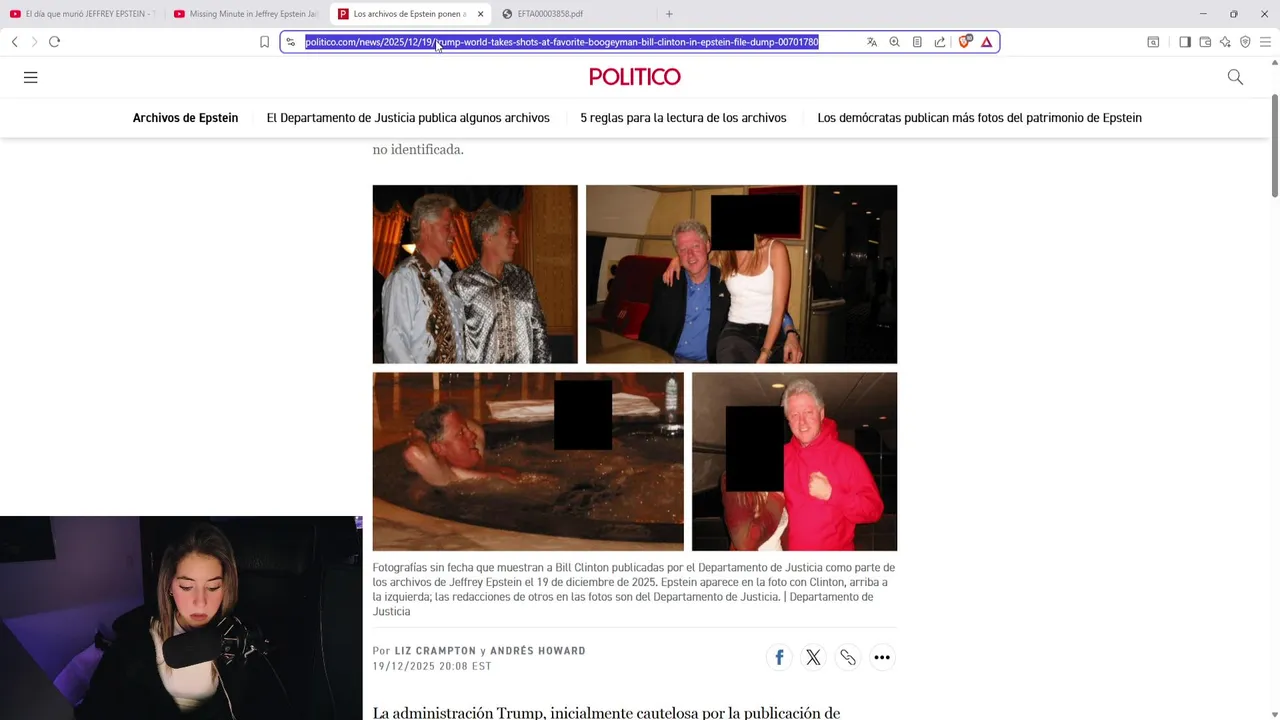Click the page vertical scrollbar thumb
1280x720 pixels.
coord(1274,146)
